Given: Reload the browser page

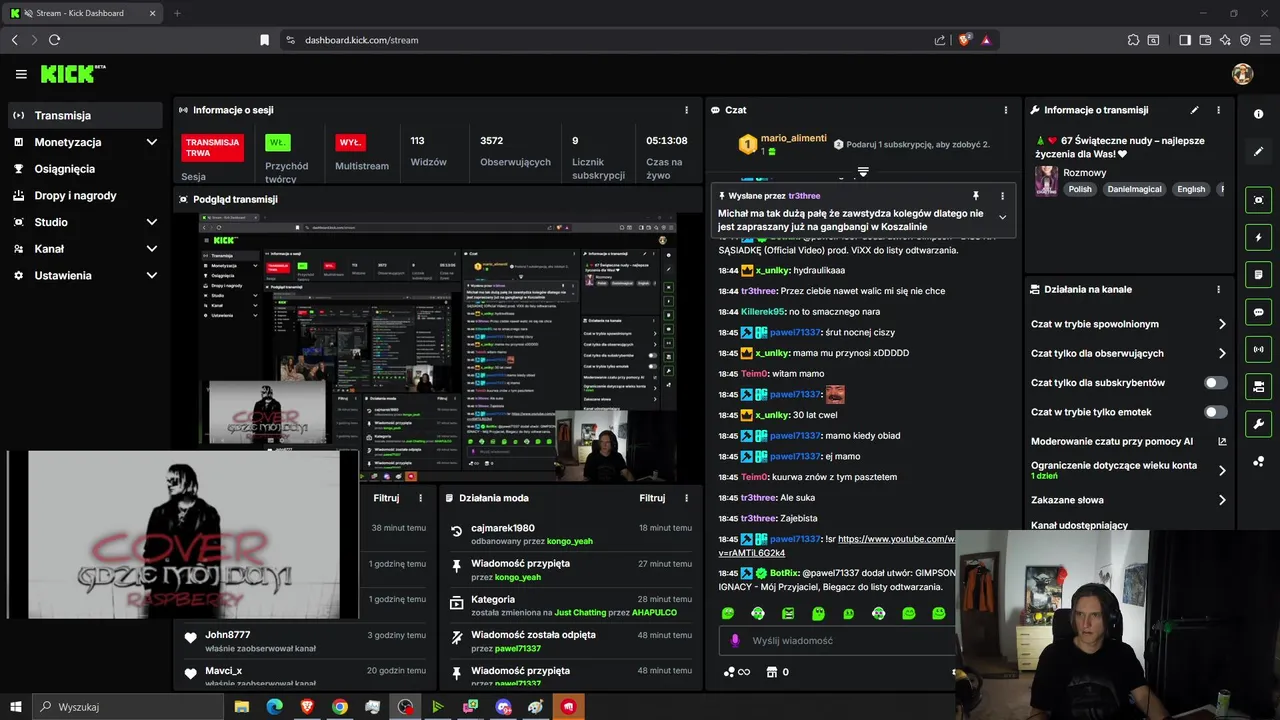Looking at the screenshot, I should pyautogui.click(x=54, y=40).
